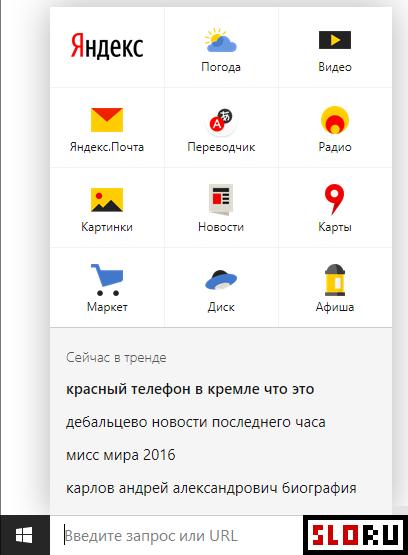Open Яндекс.Почта envelope icon
This screenshot has height=555, width=408.
[107, 120]
